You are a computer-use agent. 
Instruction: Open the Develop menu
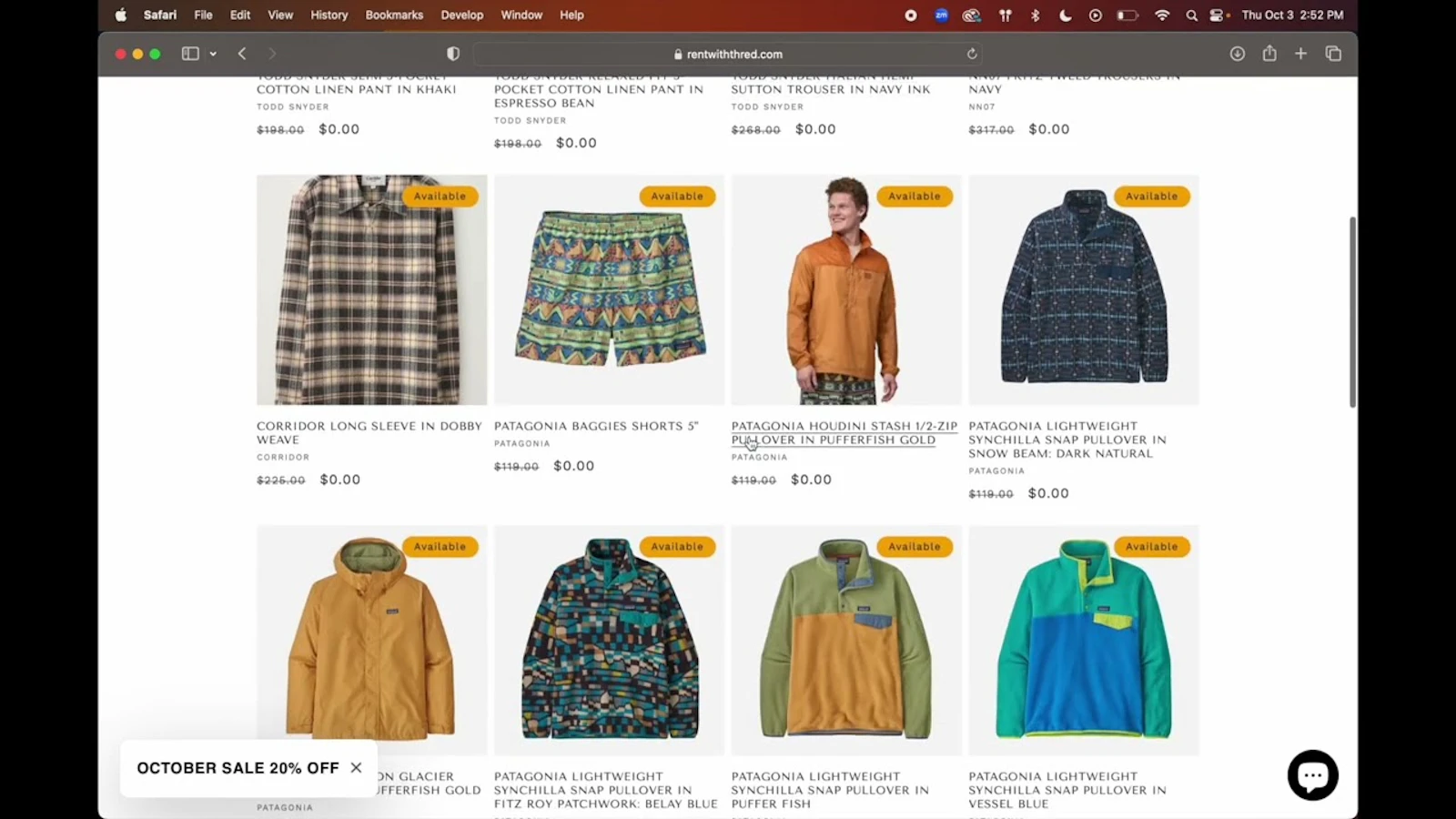462,15
